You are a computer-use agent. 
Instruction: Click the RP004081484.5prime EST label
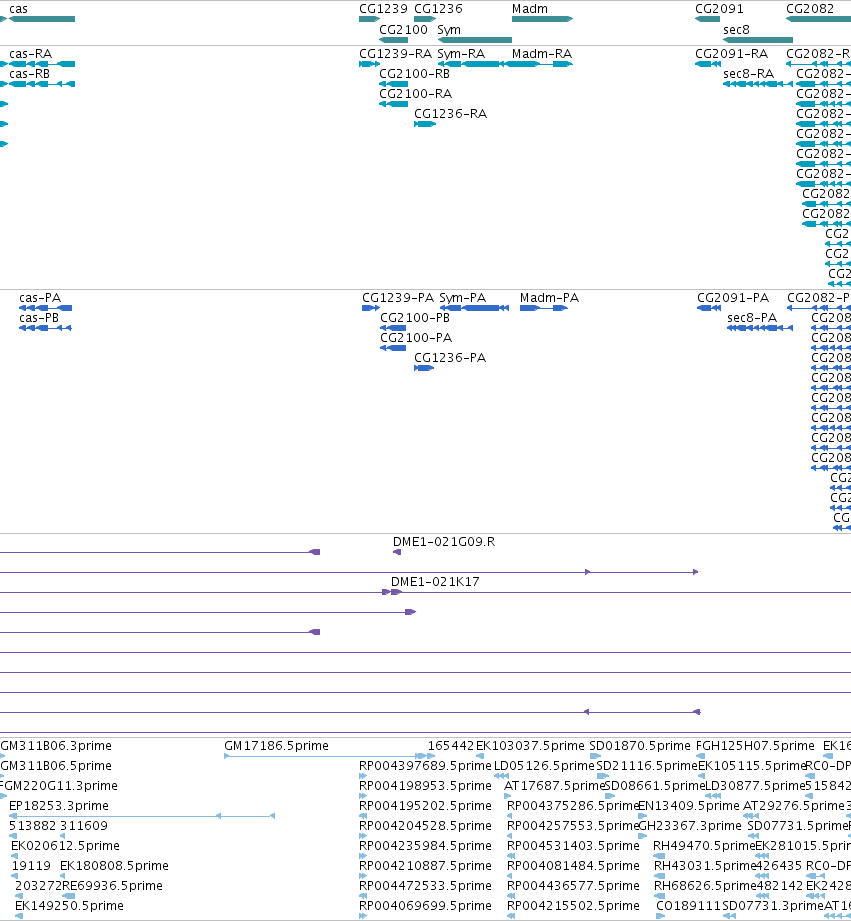(x=573, y=866)
